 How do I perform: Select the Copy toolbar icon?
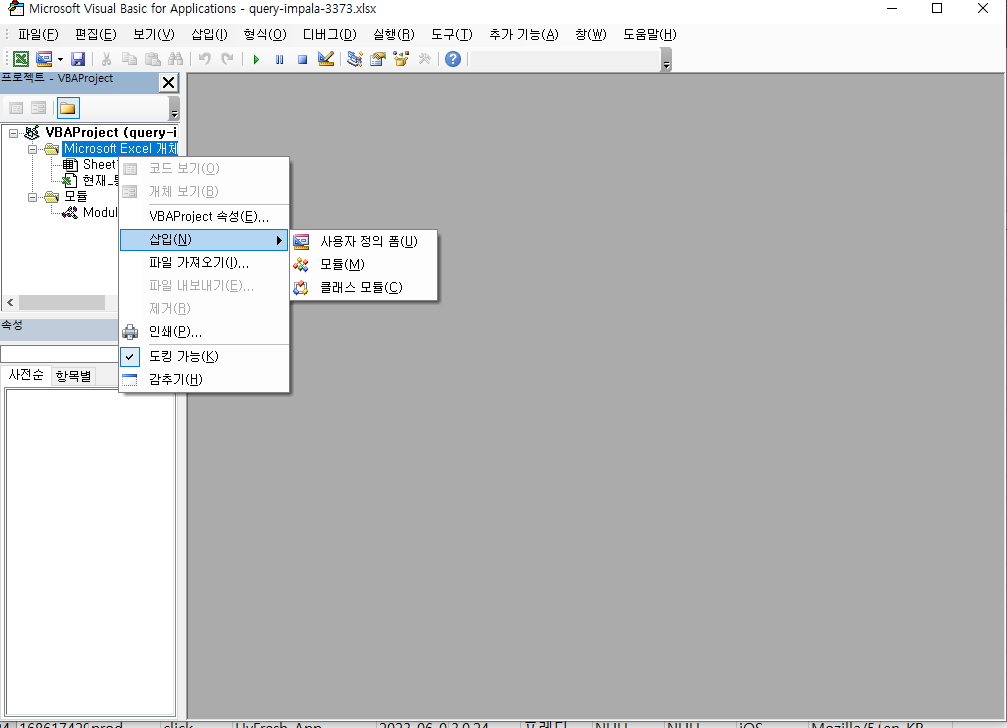[129, 59]
